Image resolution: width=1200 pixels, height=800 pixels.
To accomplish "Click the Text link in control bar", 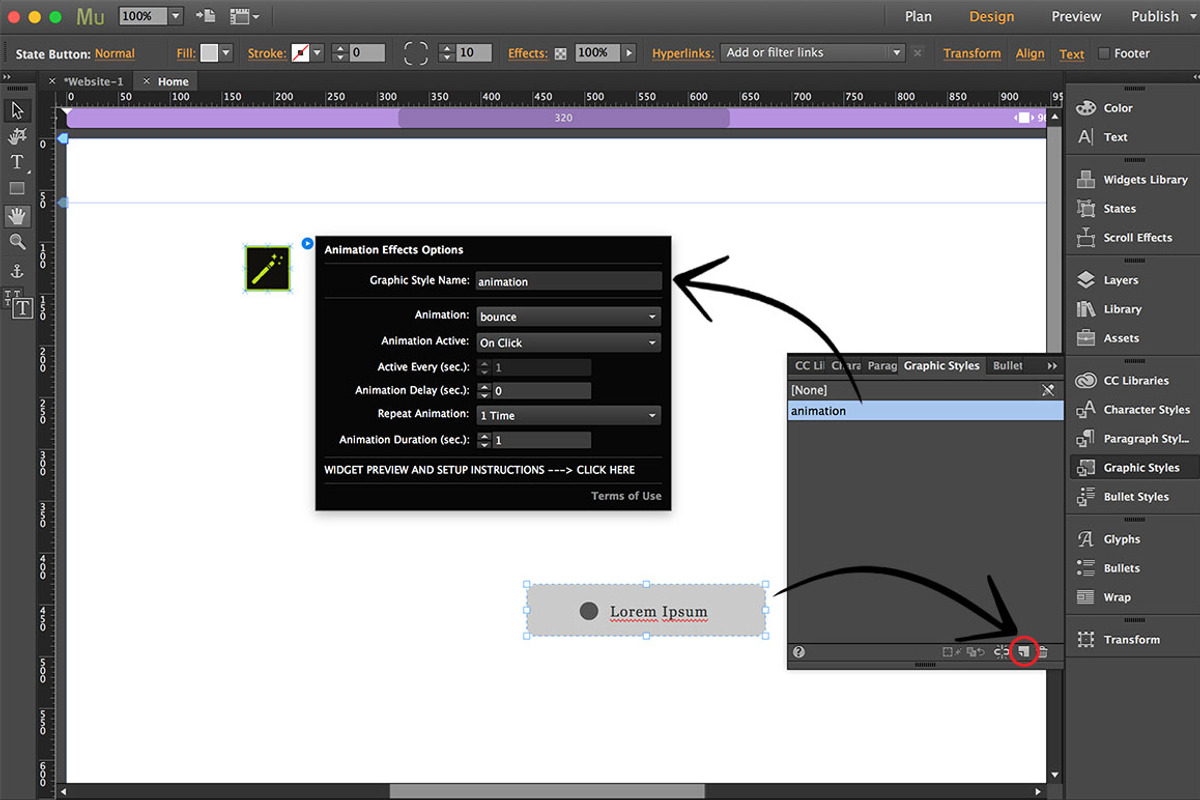I will [1072, 54].
